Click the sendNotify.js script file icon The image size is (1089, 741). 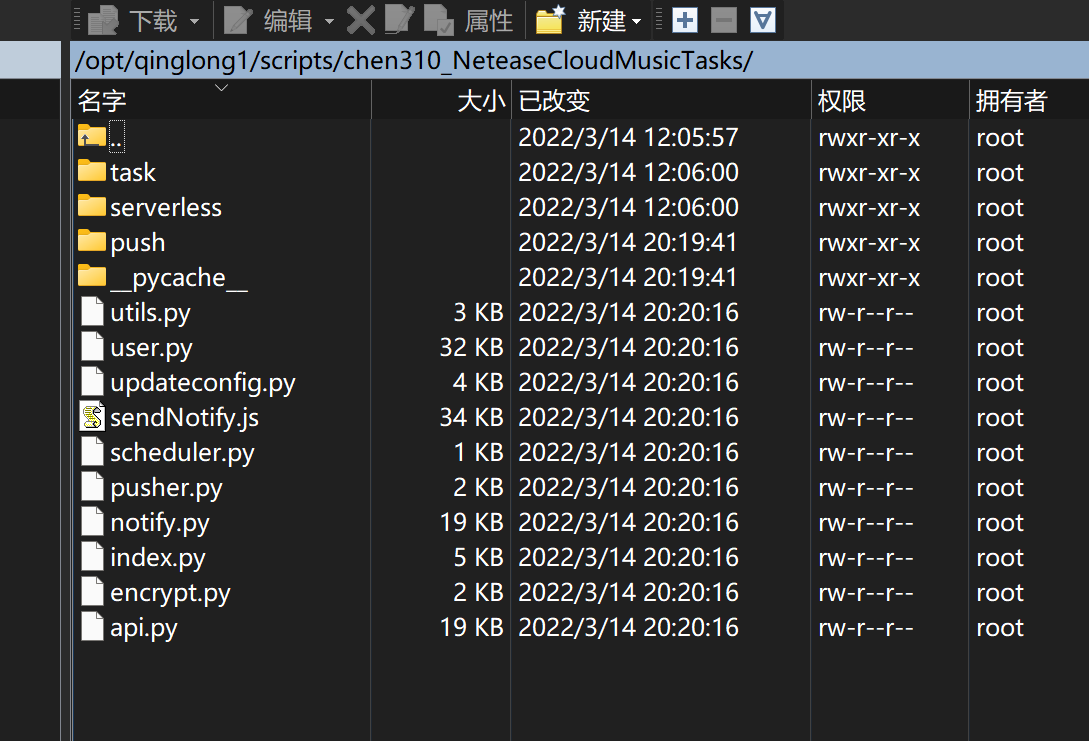(91, 416)
